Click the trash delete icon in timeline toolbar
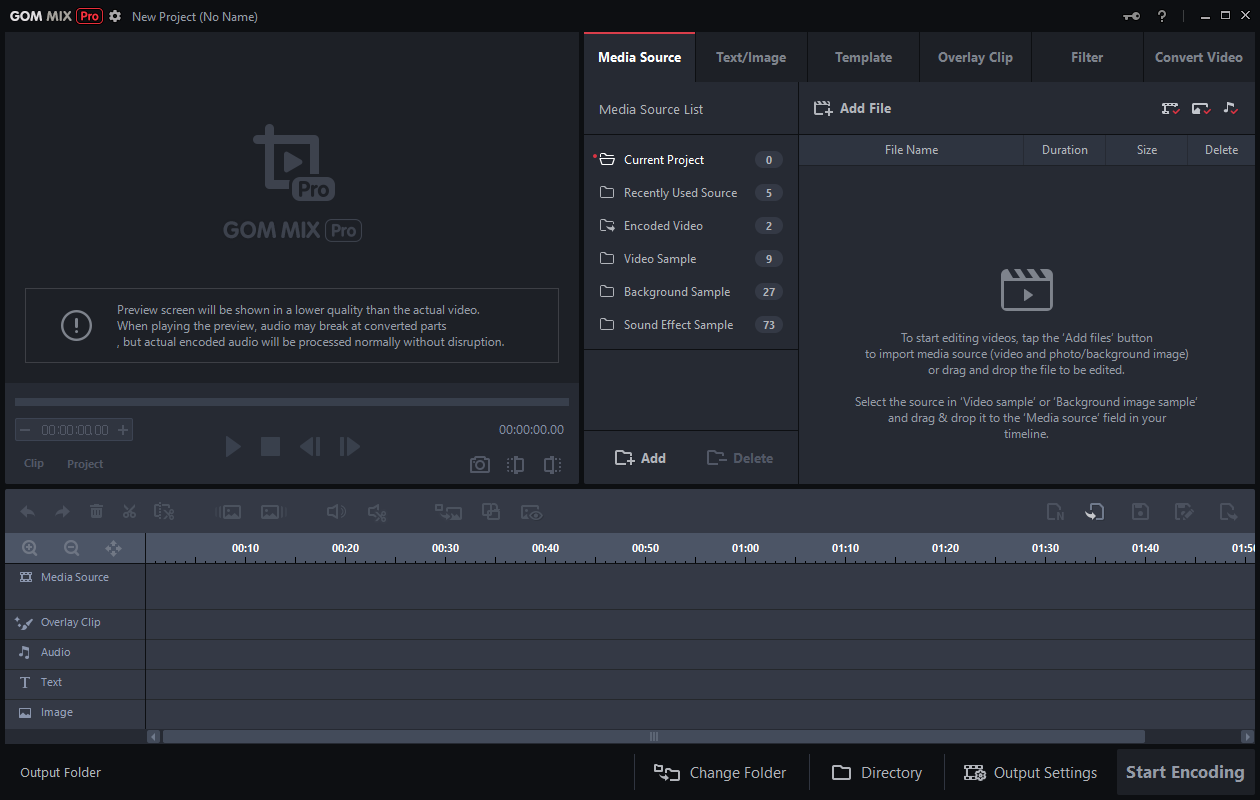The width and height of the screenshot is (1260, 800). (96, 511)
